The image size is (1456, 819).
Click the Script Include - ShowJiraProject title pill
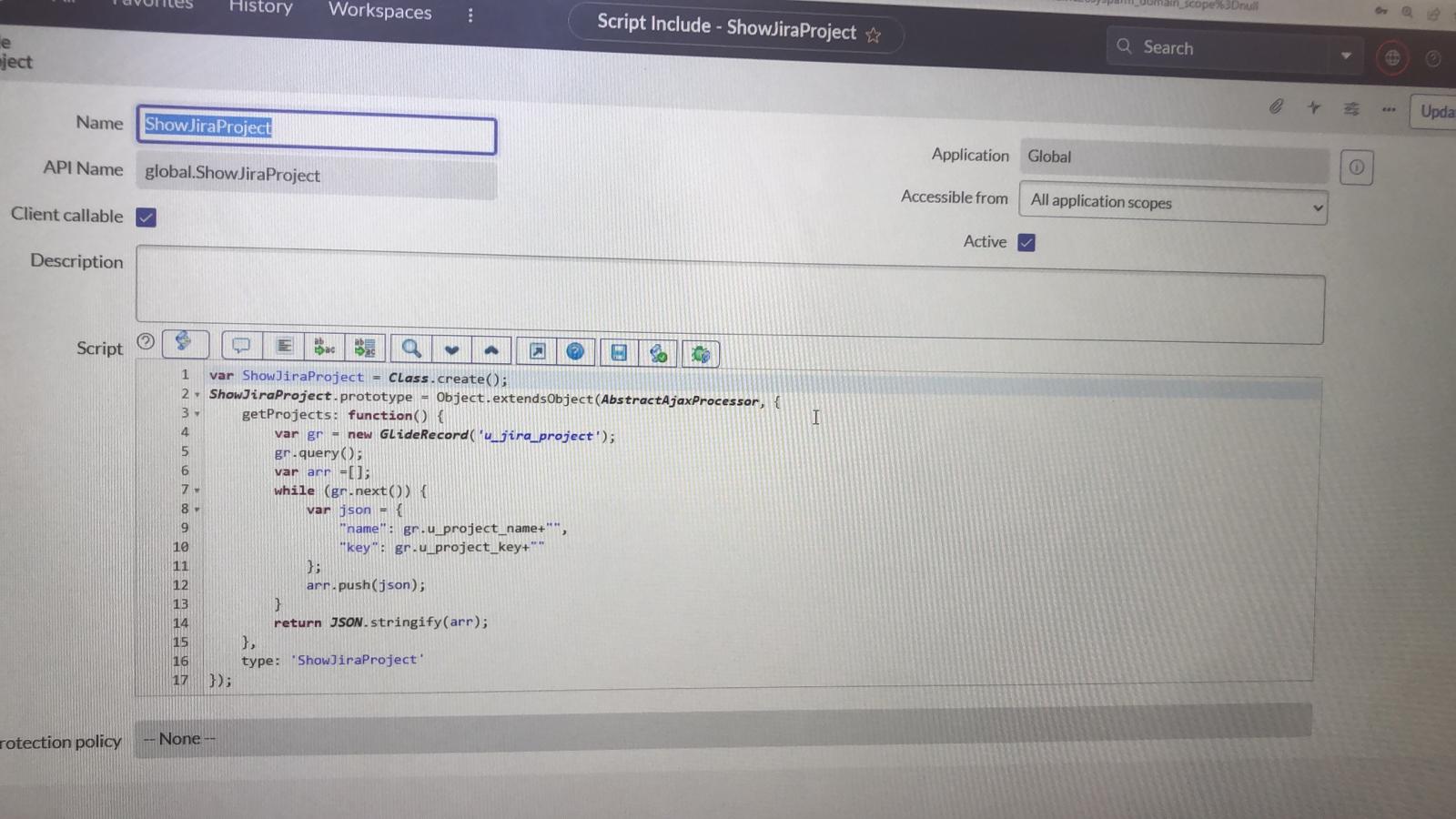coord(736,28)
